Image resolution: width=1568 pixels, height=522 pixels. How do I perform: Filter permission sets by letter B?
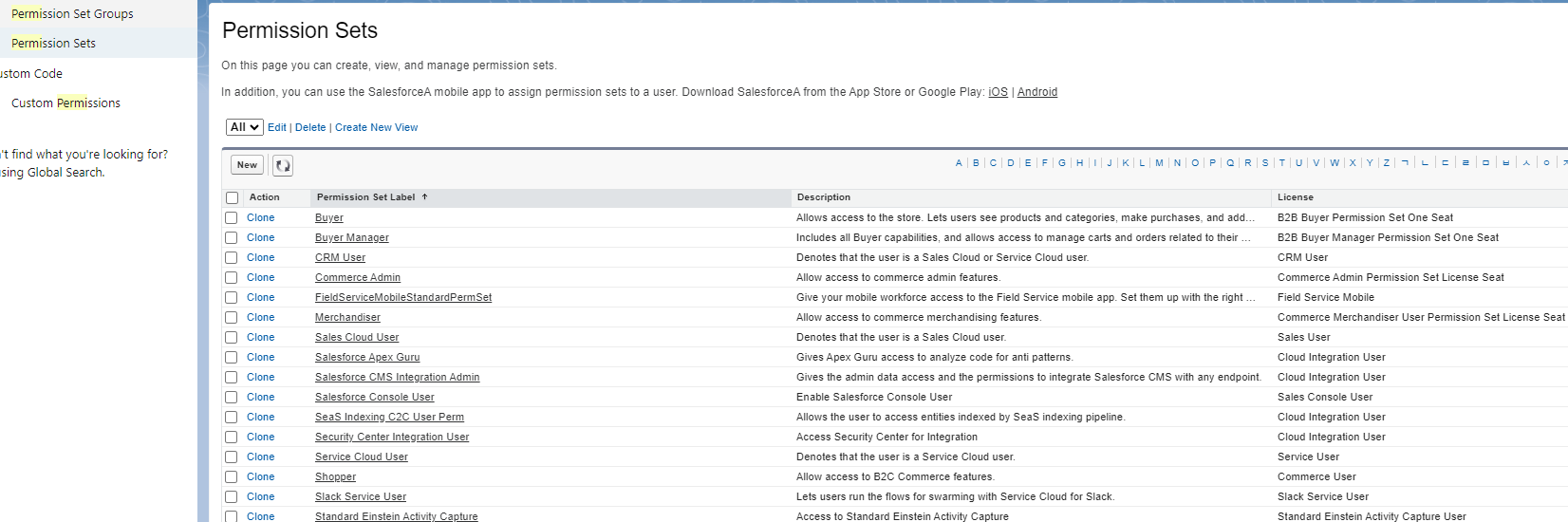point(976,163)
